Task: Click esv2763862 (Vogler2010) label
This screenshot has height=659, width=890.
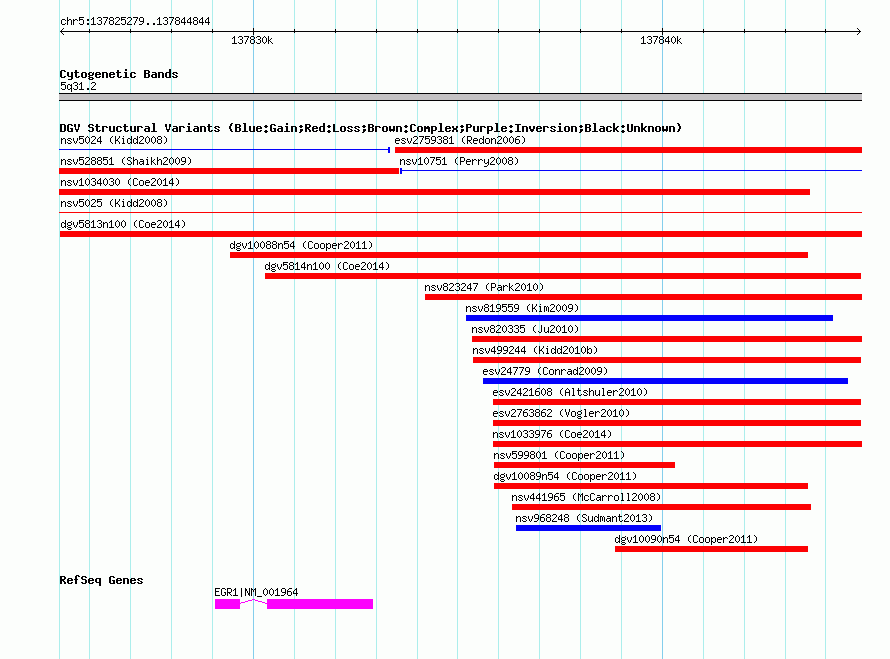Action: (561, 413)
